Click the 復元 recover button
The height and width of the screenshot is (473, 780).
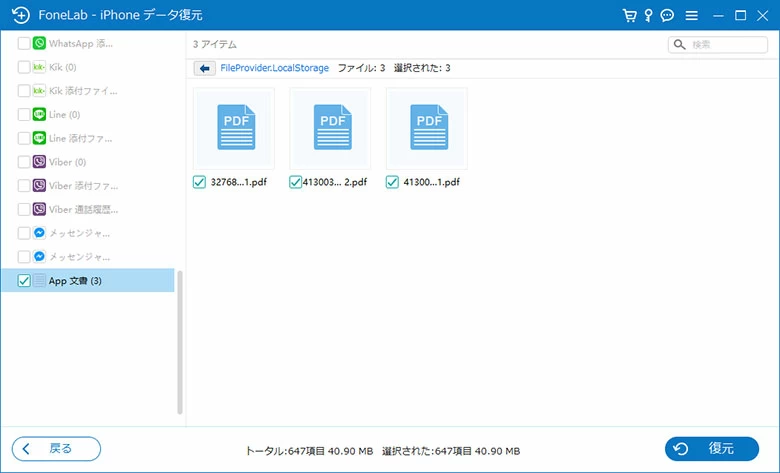[x=711, y=448]
